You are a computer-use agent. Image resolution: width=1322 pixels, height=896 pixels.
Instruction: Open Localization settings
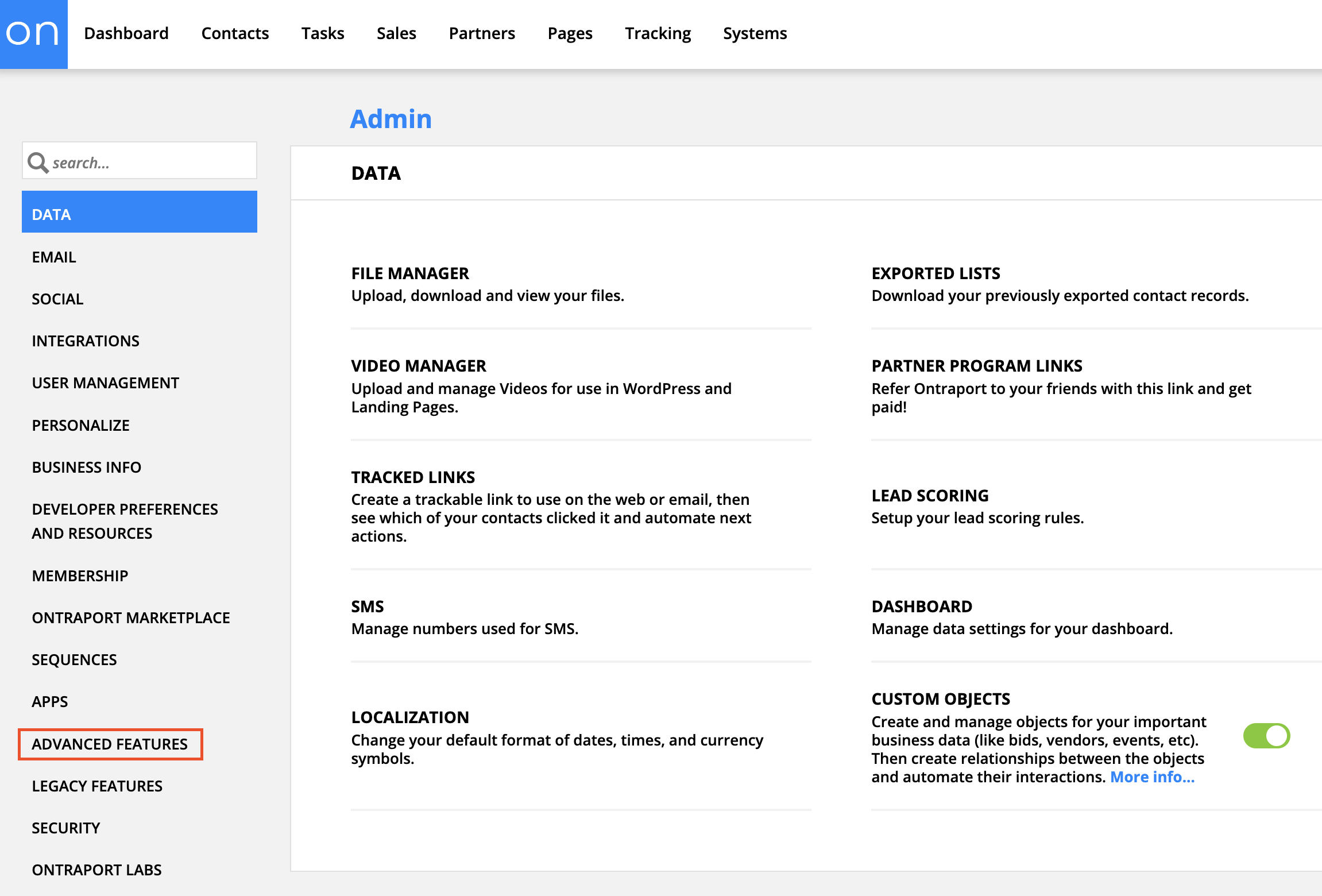pos(410,717)
